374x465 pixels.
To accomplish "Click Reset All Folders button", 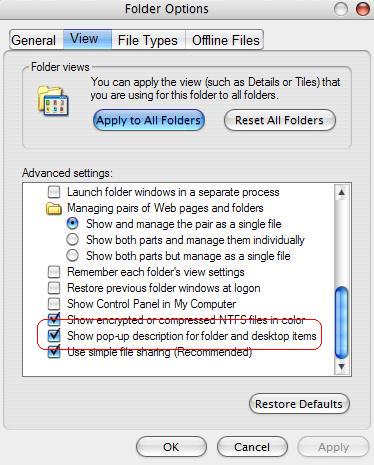I will [280, 120].
